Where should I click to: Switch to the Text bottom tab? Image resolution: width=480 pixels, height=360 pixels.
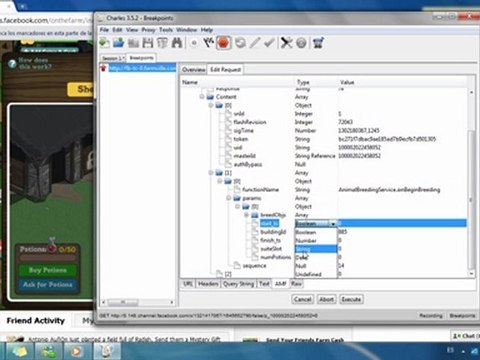coord(264,284)
